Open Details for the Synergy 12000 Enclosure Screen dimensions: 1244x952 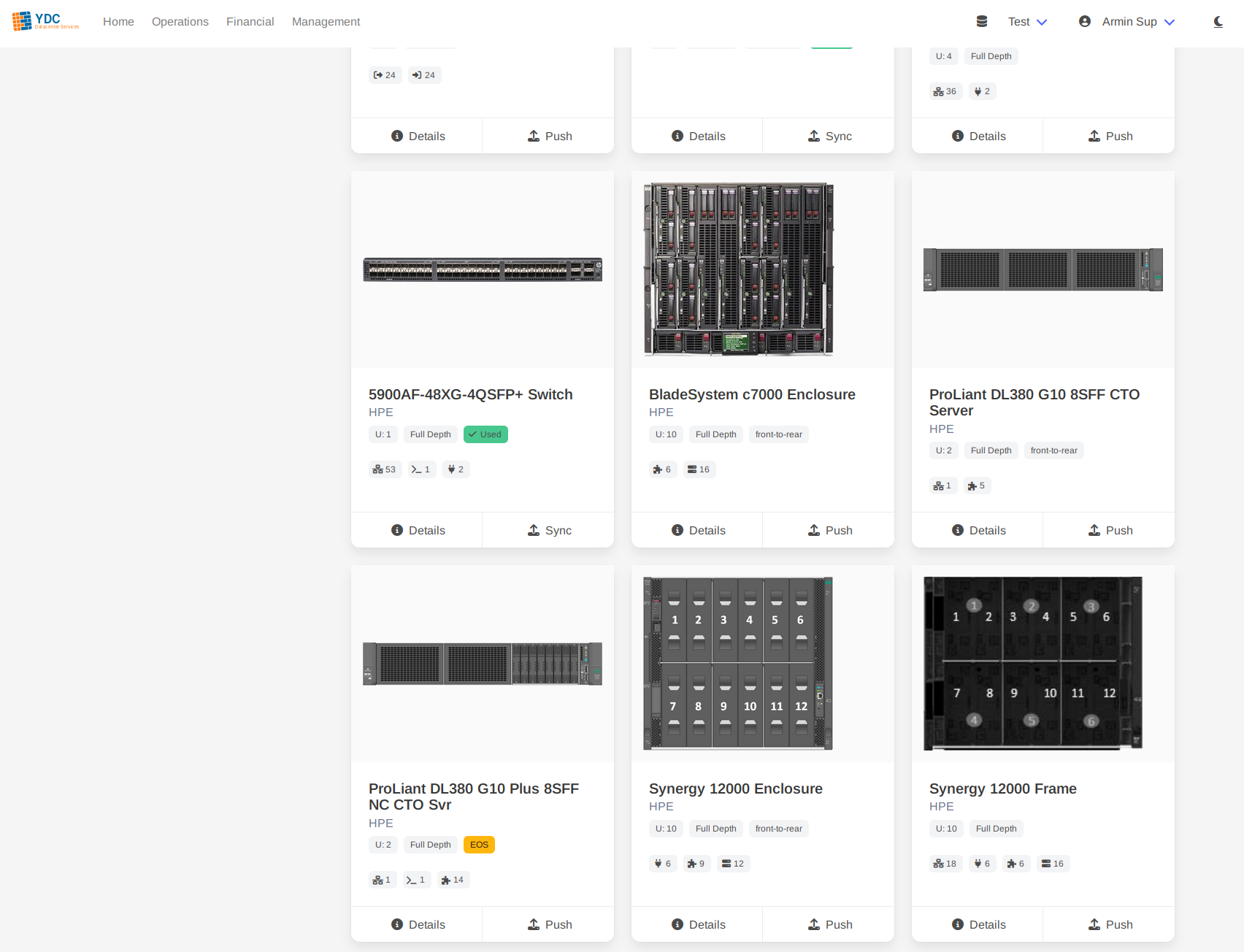(x=697, y=924)
